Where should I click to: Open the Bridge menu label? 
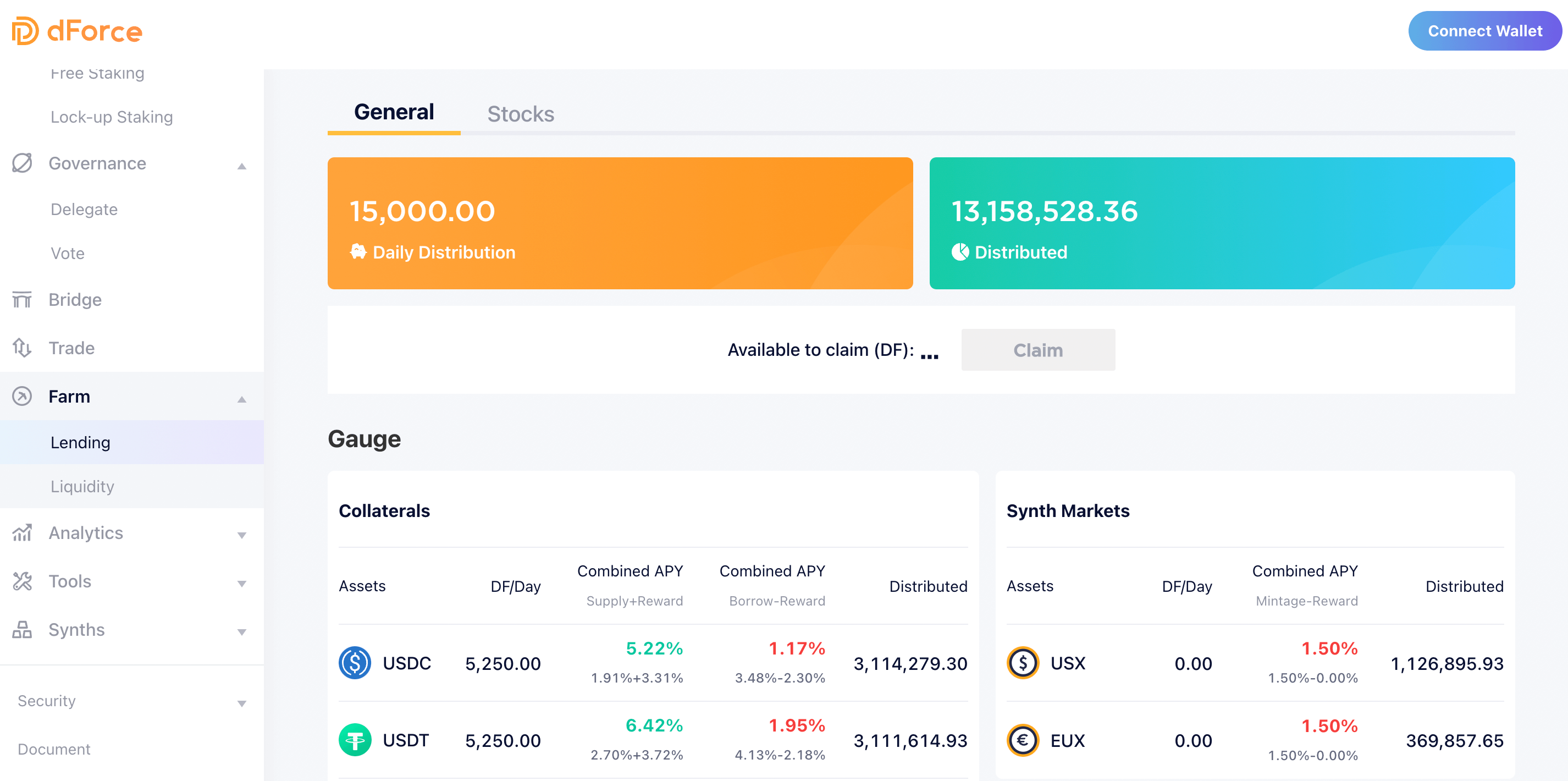(75, 300)
